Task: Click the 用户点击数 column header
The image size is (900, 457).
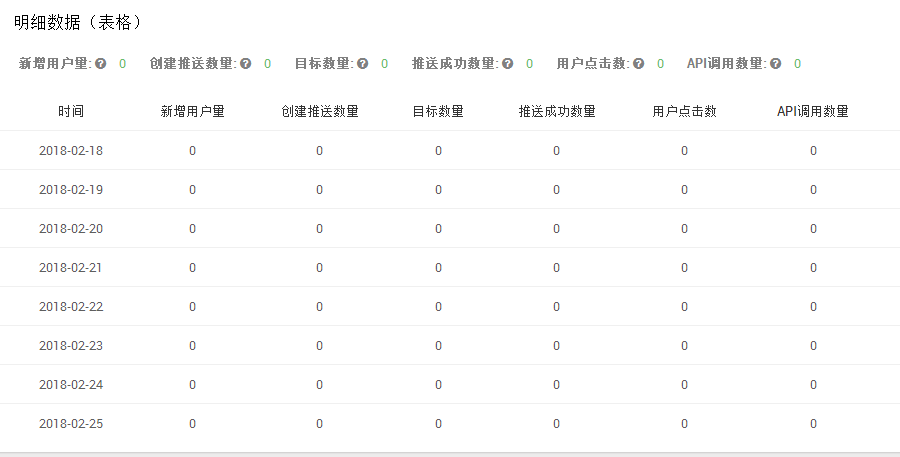Action: pos(684,111)
